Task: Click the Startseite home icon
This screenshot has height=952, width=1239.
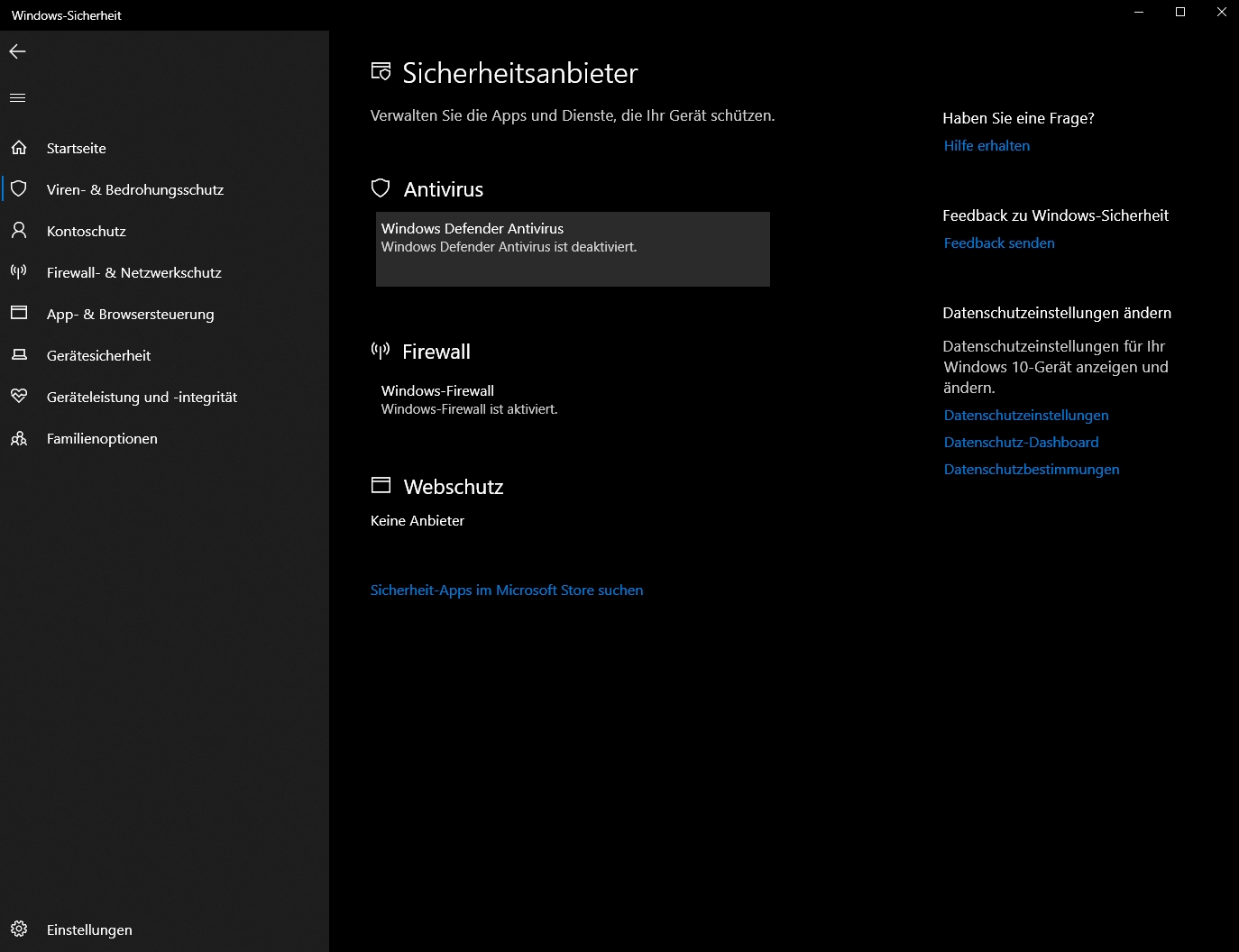Action: 19,148
